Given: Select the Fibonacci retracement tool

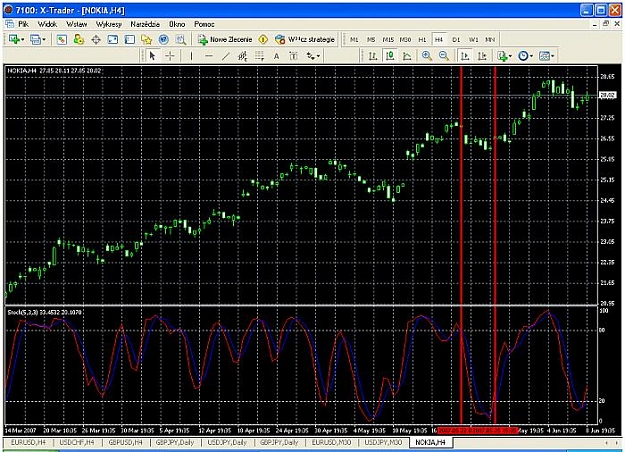Looking at the screenshot, I should 259,56.
